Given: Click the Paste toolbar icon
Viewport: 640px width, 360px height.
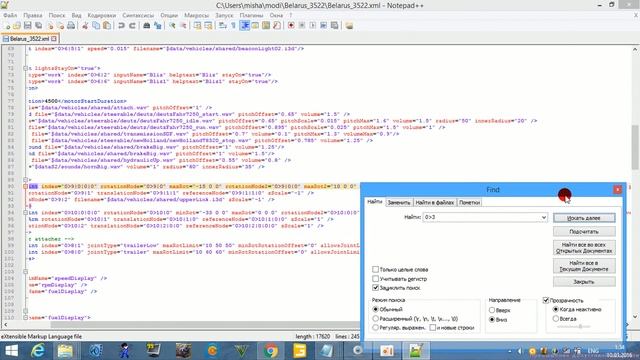Looking at the screenshot, I should tap(107, 26).
